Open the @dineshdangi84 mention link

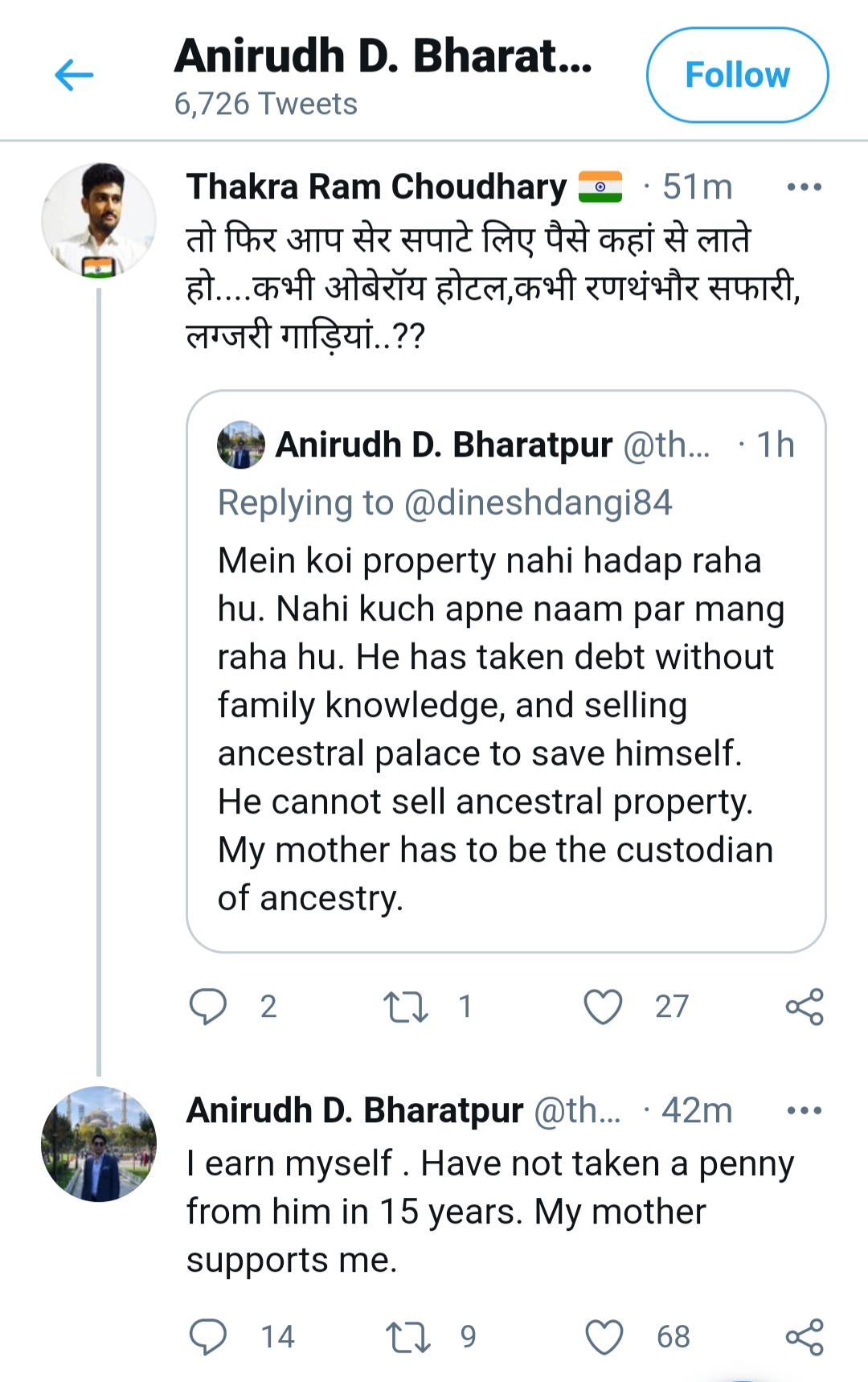(x=538, y=503)
